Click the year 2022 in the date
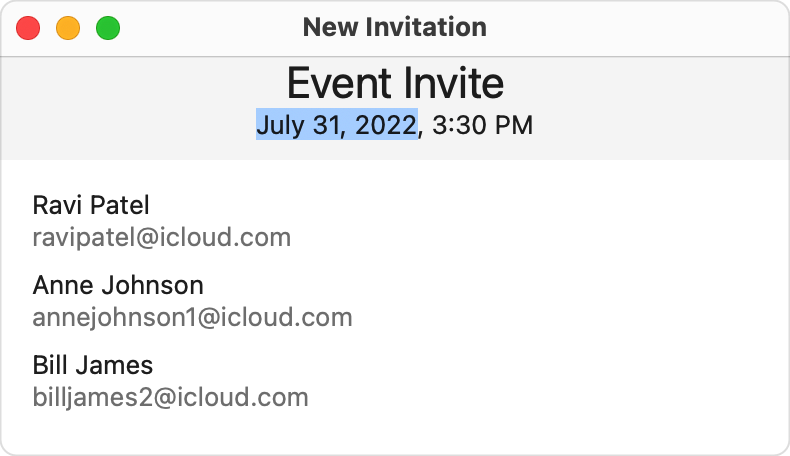This screenshot has height=456, width=790. point(385,125)
